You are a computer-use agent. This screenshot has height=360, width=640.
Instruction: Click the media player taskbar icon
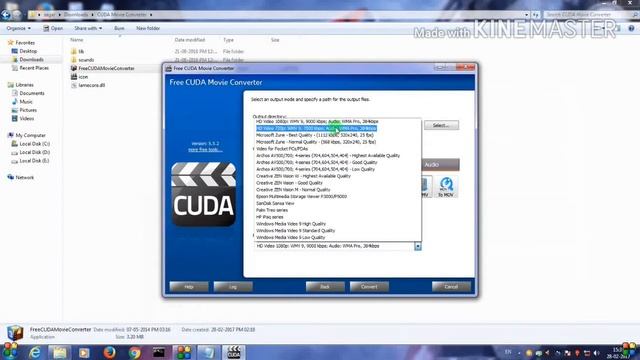click(x=84, y=352)
